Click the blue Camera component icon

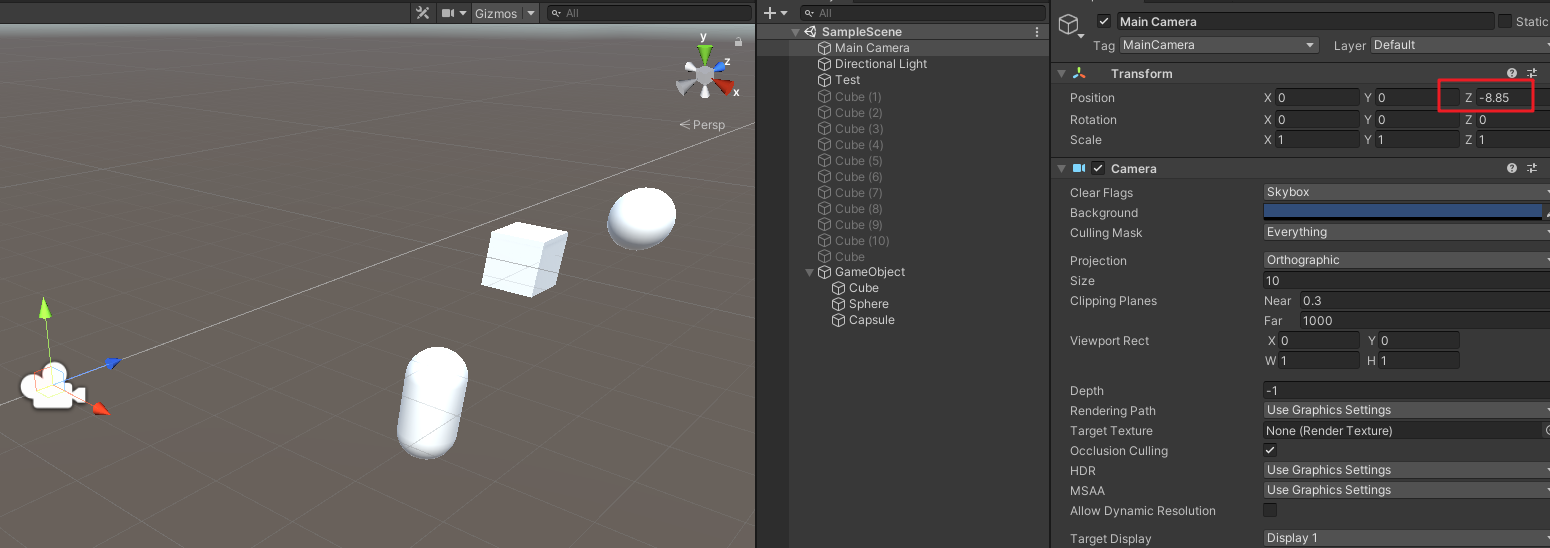1080,168
